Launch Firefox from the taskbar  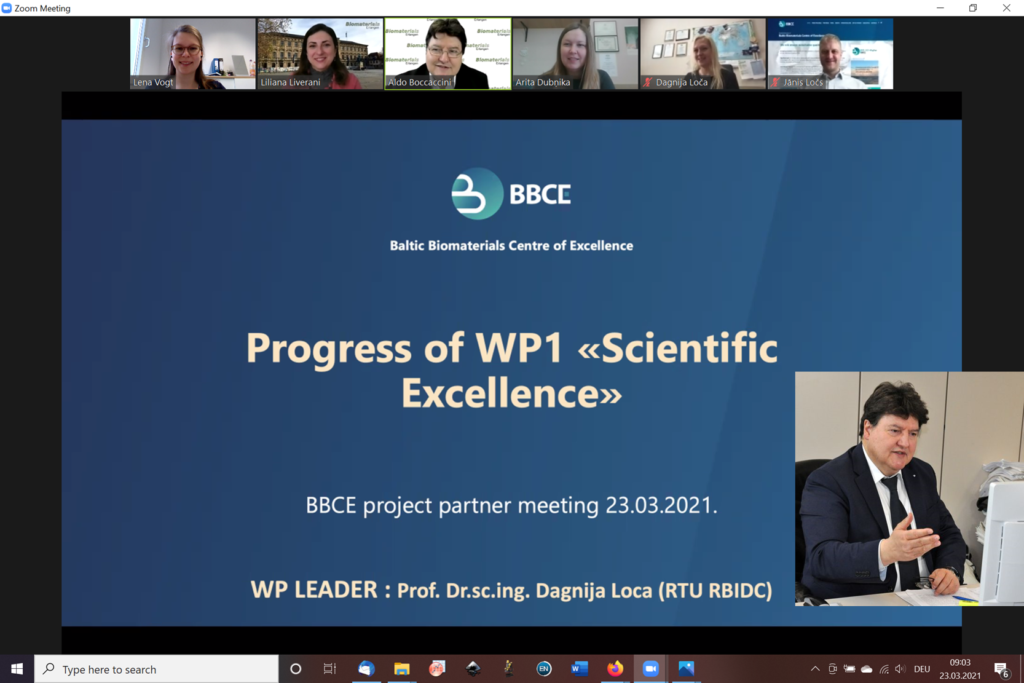pyautogui.click(x=615, y=669)
